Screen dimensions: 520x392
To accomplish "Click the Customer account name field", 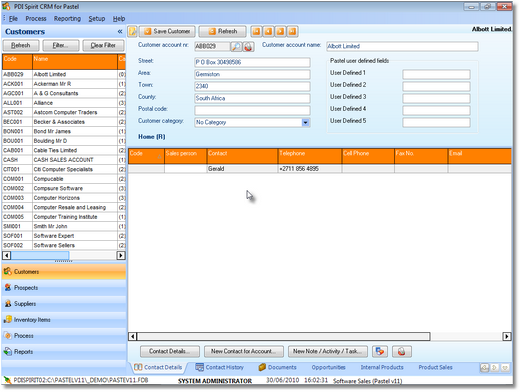I will pyautogui.click(x=402, y=46).
